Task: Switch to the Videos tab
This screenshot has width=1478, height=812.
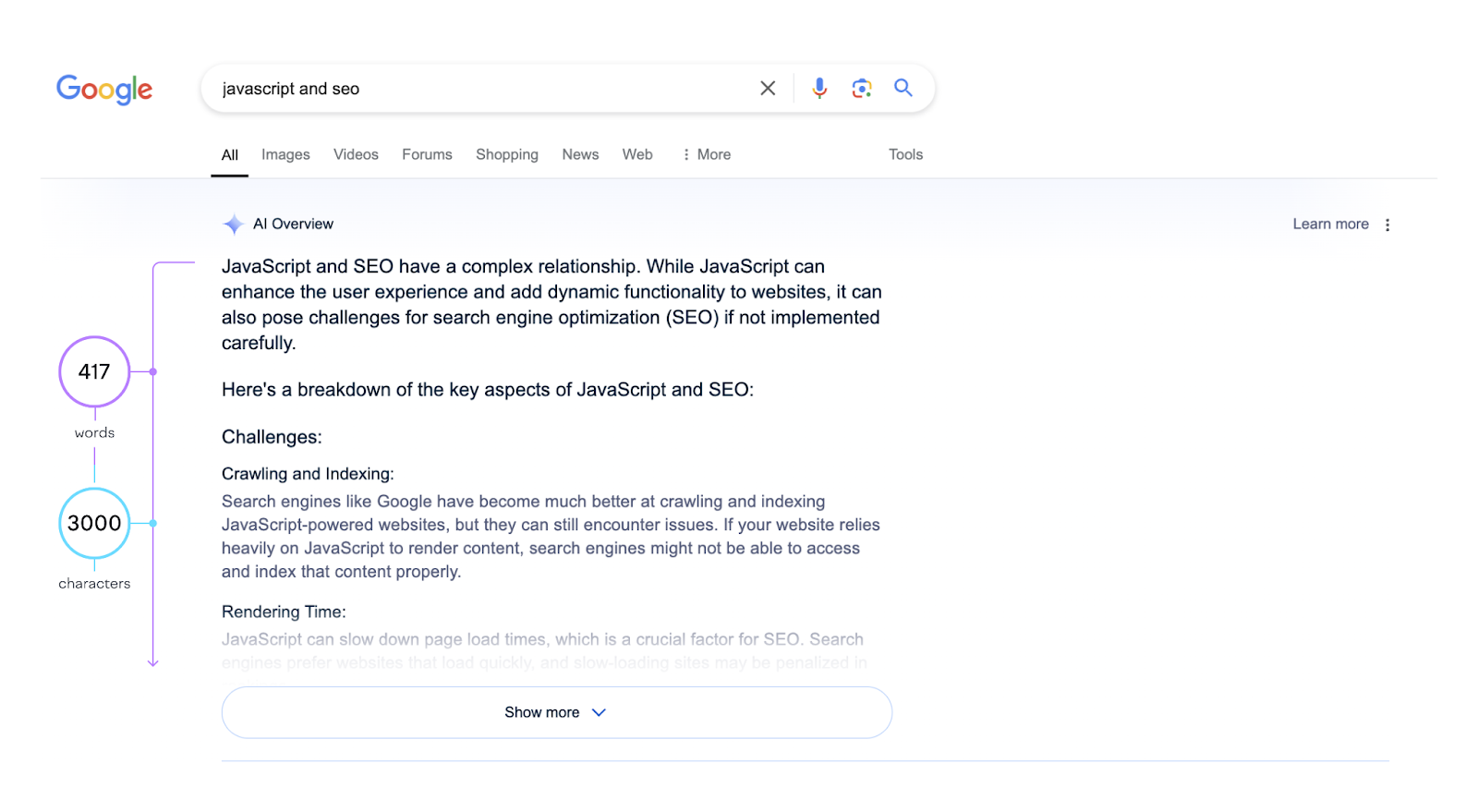Action: 356,155
